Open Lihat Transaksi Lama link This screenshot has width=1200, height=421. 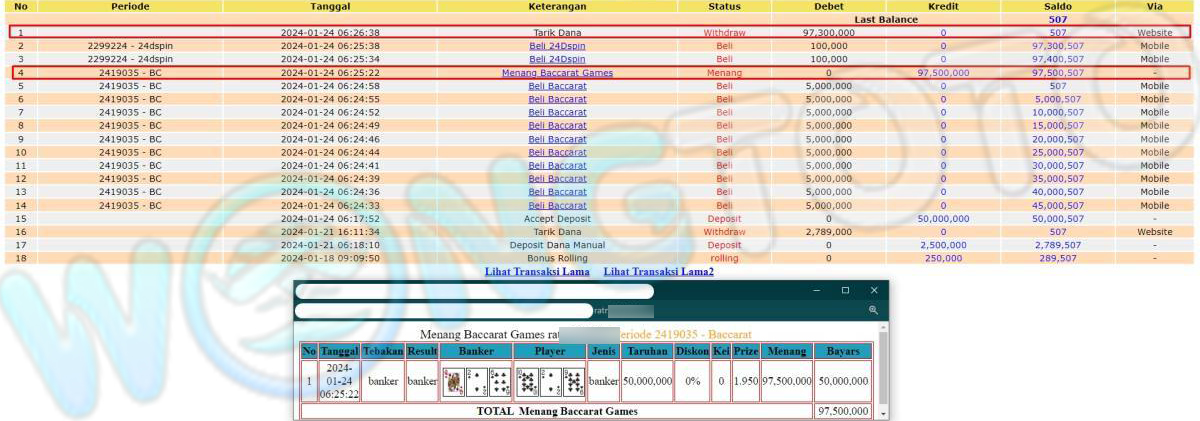point(539,271)
